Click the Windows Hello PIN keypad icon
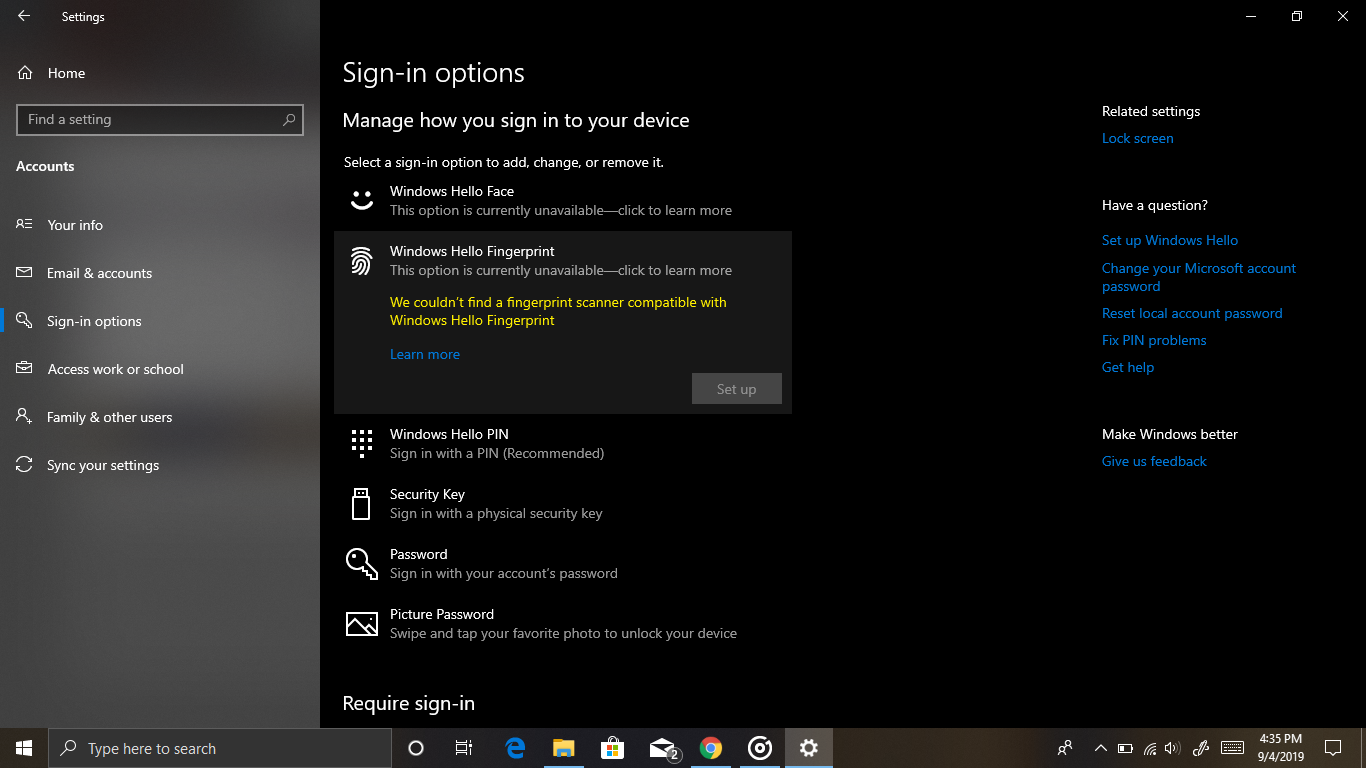 (361, 443)
